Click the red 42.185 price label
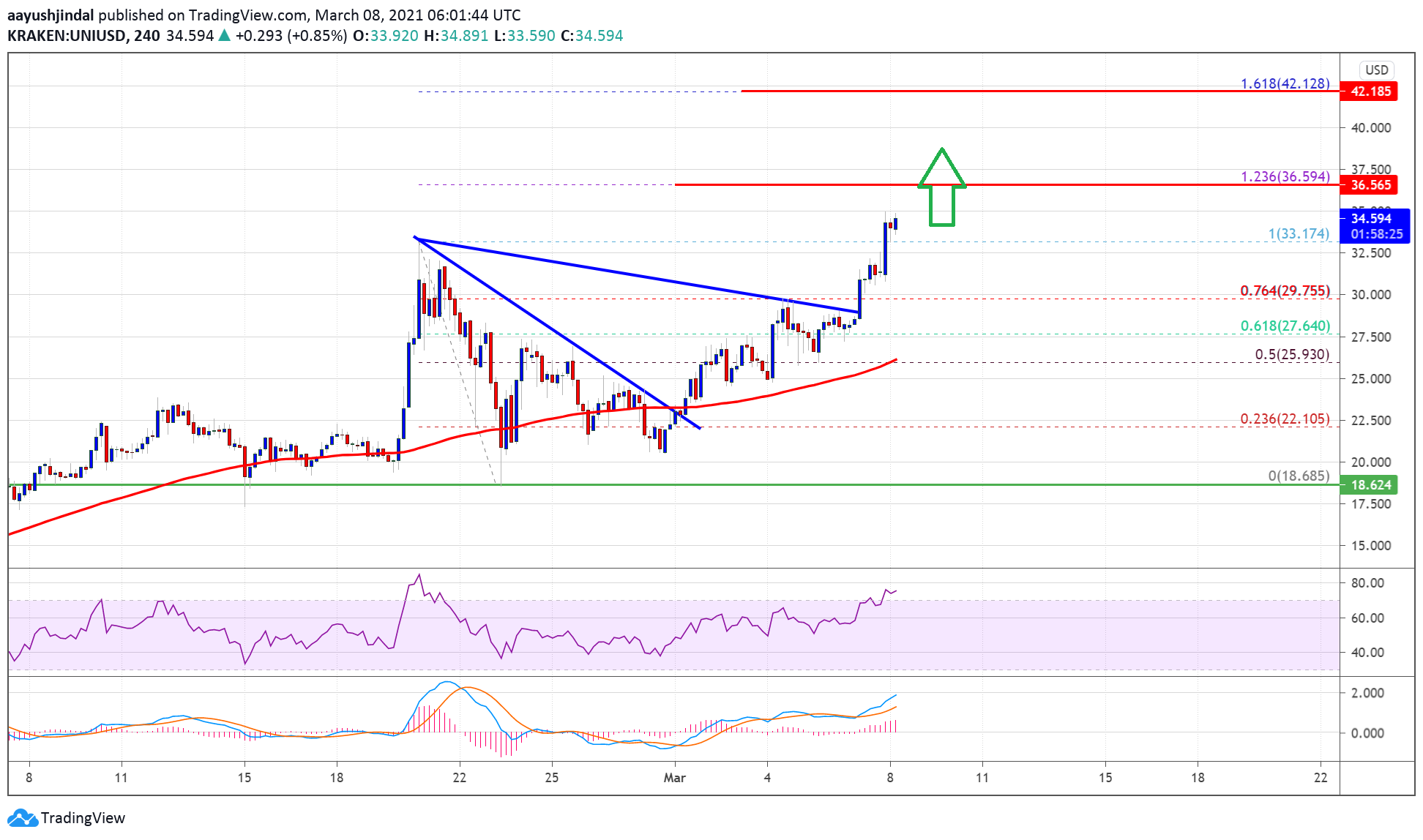The image size is (1423, 840). (1370, 91)
